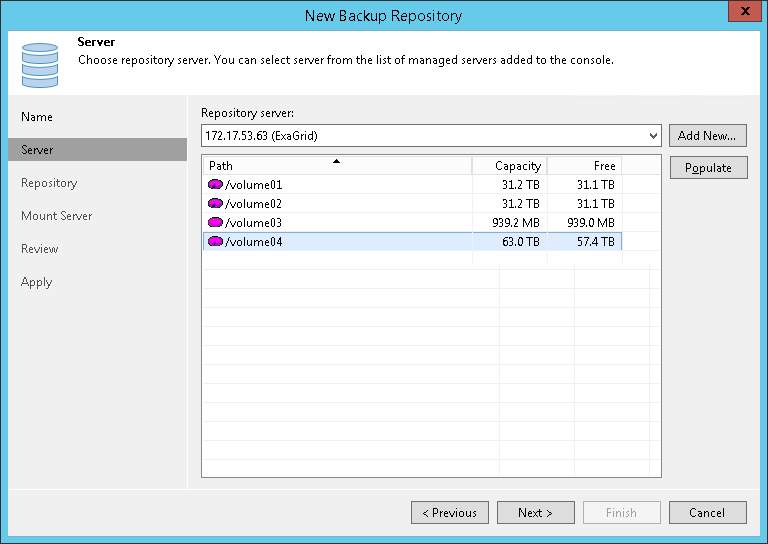Image resolution: width=768 pixels, height=544 pixels.
Task: Select the /volume03 path row
Action: click(x=412, y=222)
